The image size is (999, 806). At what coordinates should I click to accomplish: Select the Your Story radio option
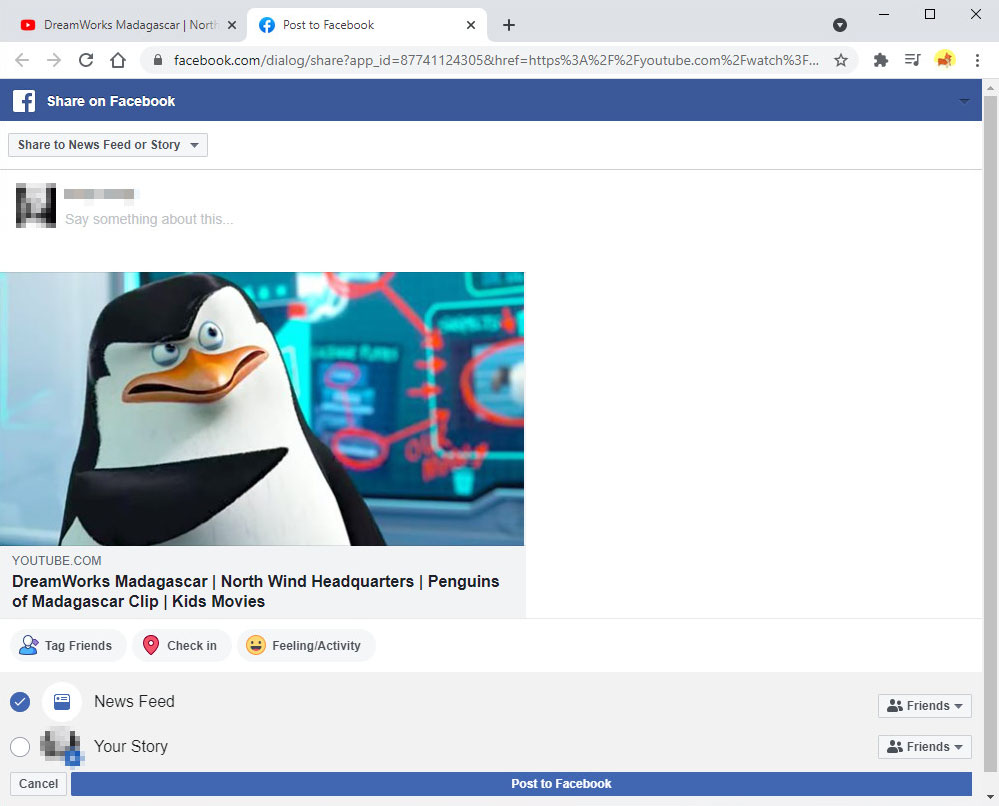[x=20, y=746]
